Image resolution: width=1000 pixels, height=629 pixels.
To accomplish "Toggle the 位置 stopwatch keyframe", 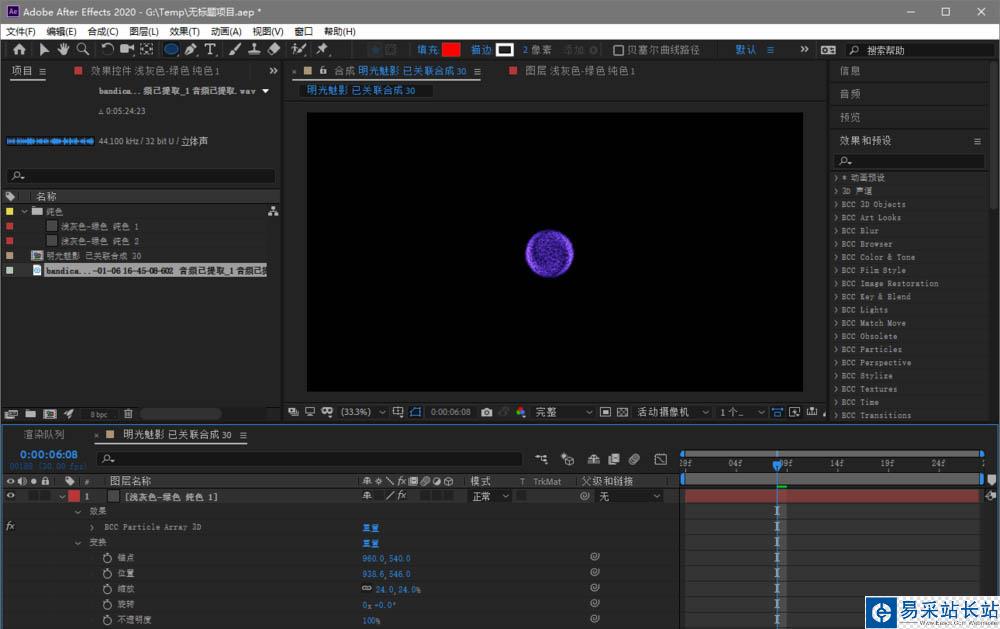I will [107, 574].
